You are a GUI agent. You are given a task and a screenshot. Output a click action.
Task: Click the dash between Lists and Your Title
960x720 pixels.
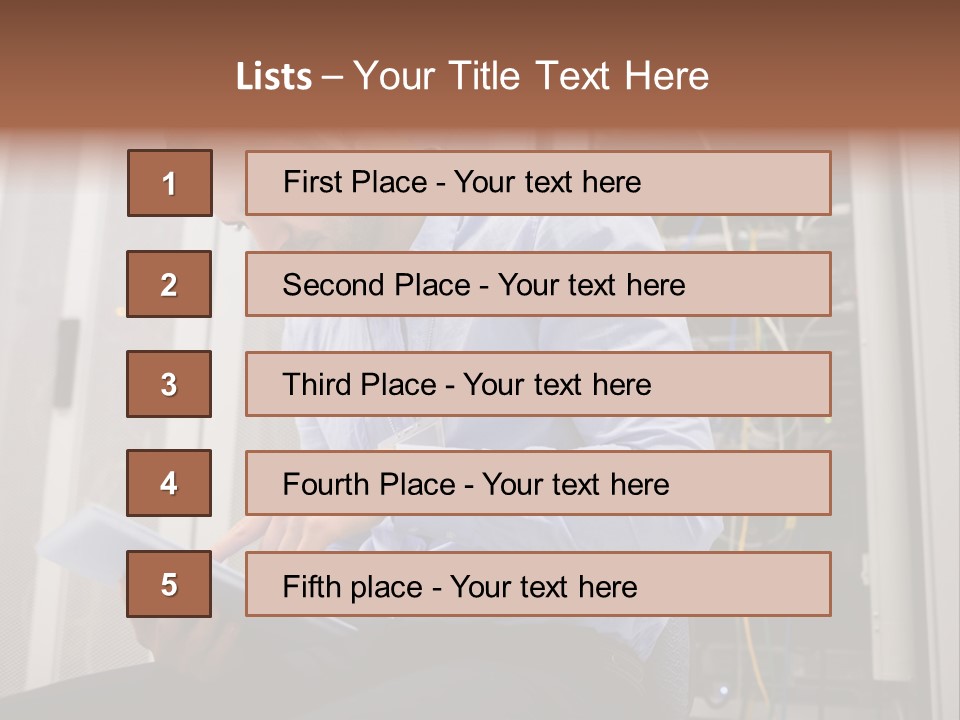tap(332, 77)
